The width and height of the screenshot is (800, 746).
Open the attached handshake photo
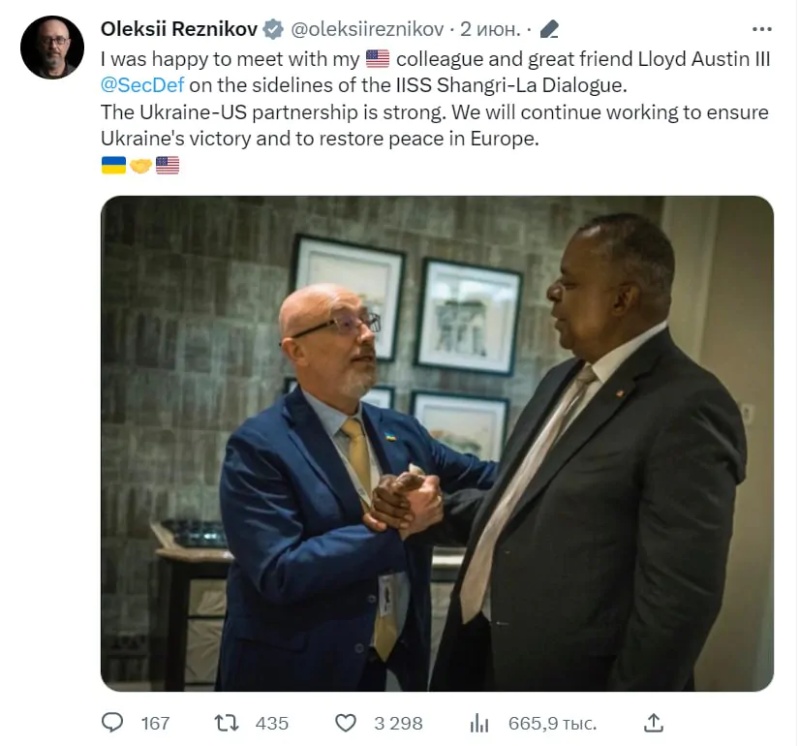pos(437,443)
